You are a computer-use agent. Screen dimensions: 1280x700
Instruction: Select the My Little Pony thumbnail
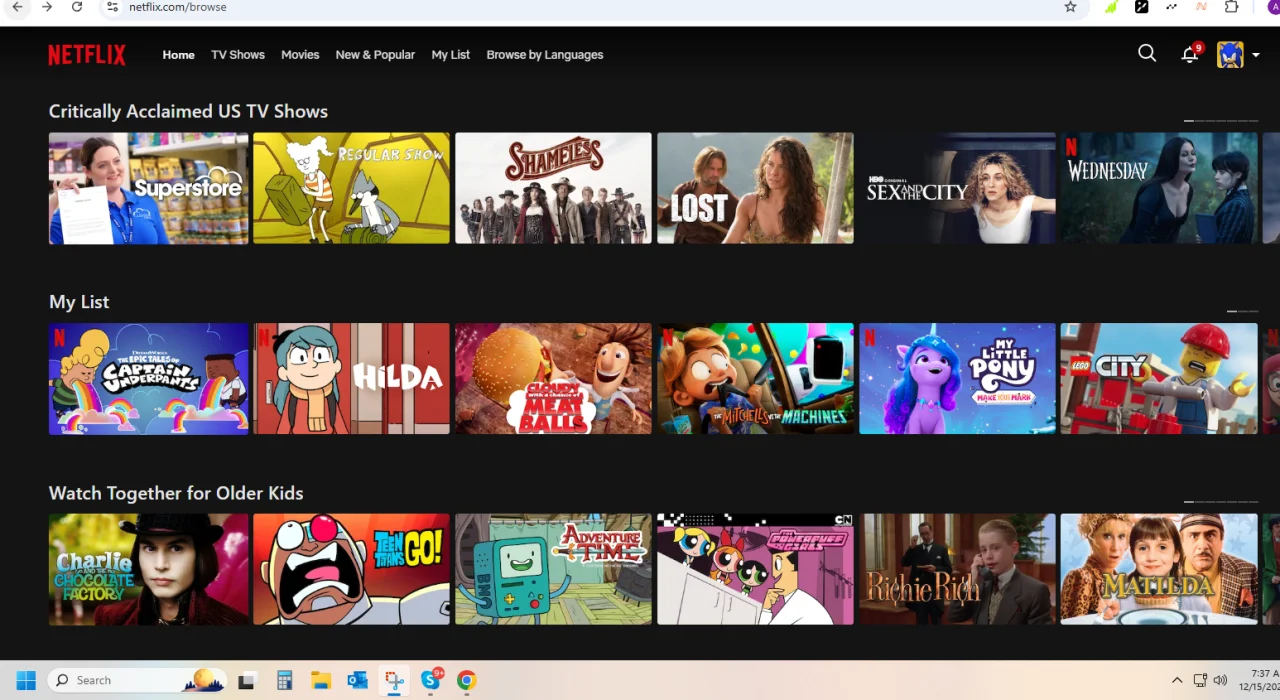957,379
